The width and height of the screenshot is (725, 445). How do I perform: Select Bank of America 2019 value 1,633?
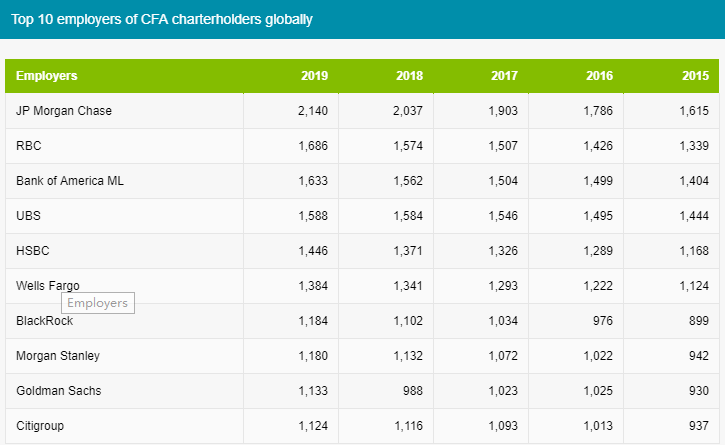pyautogui.click(x=313, y=181)
